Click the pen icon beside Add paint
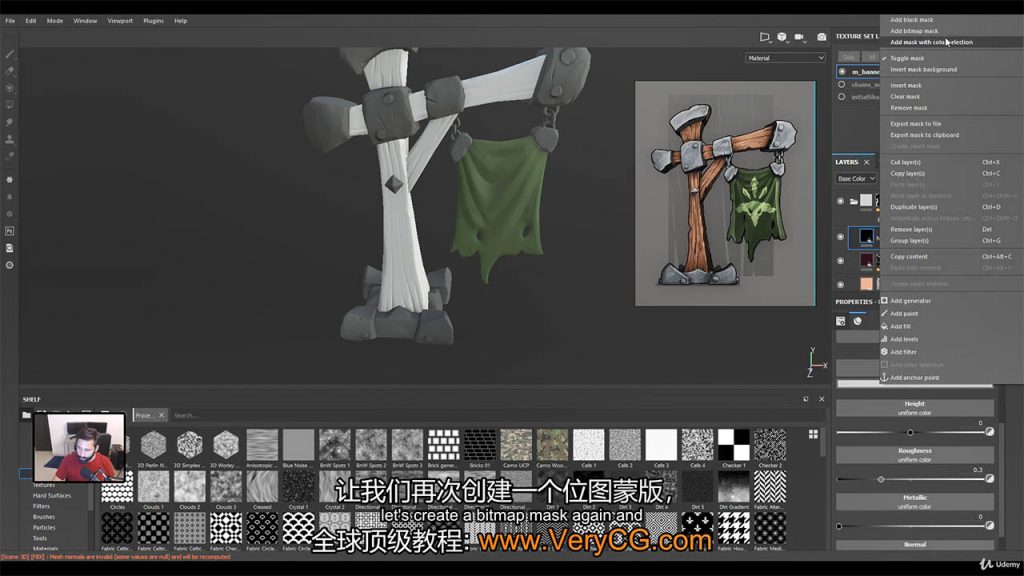1024x576 pixels. coord(884,313)
